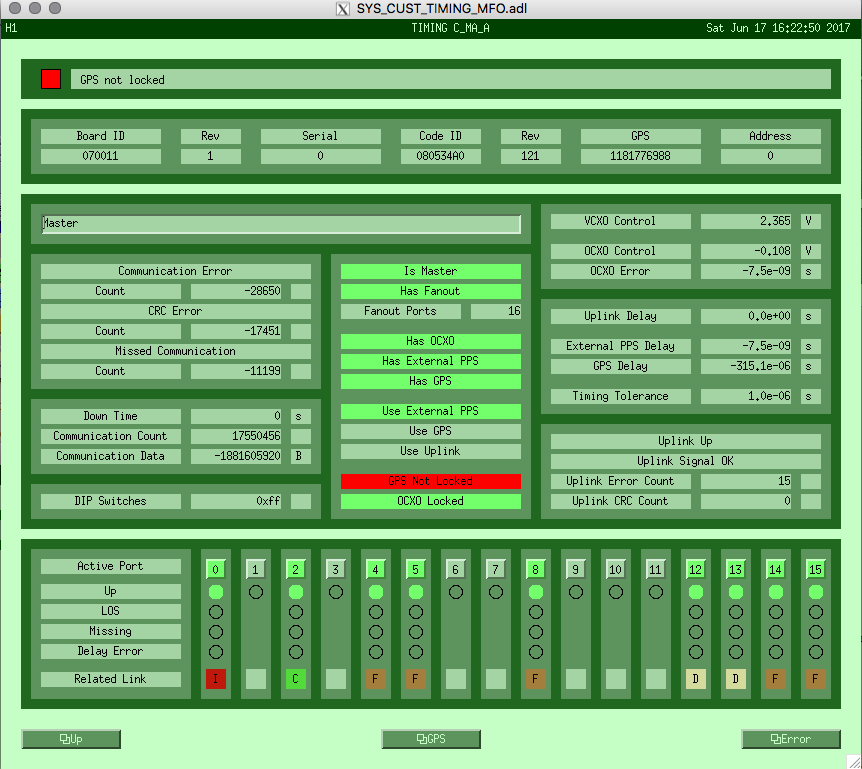Click the F related link of port 4

point(375,679)
